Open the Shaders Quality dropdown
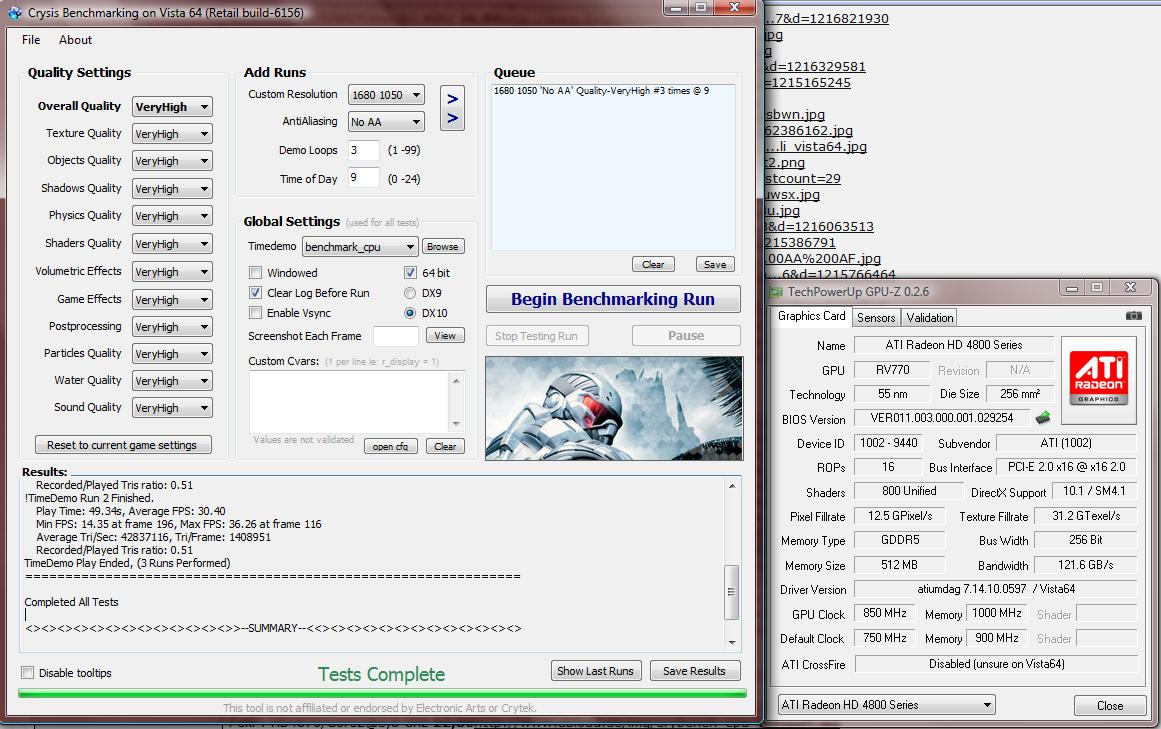This screenshot has width=1161, height=729. click(172, 244)
